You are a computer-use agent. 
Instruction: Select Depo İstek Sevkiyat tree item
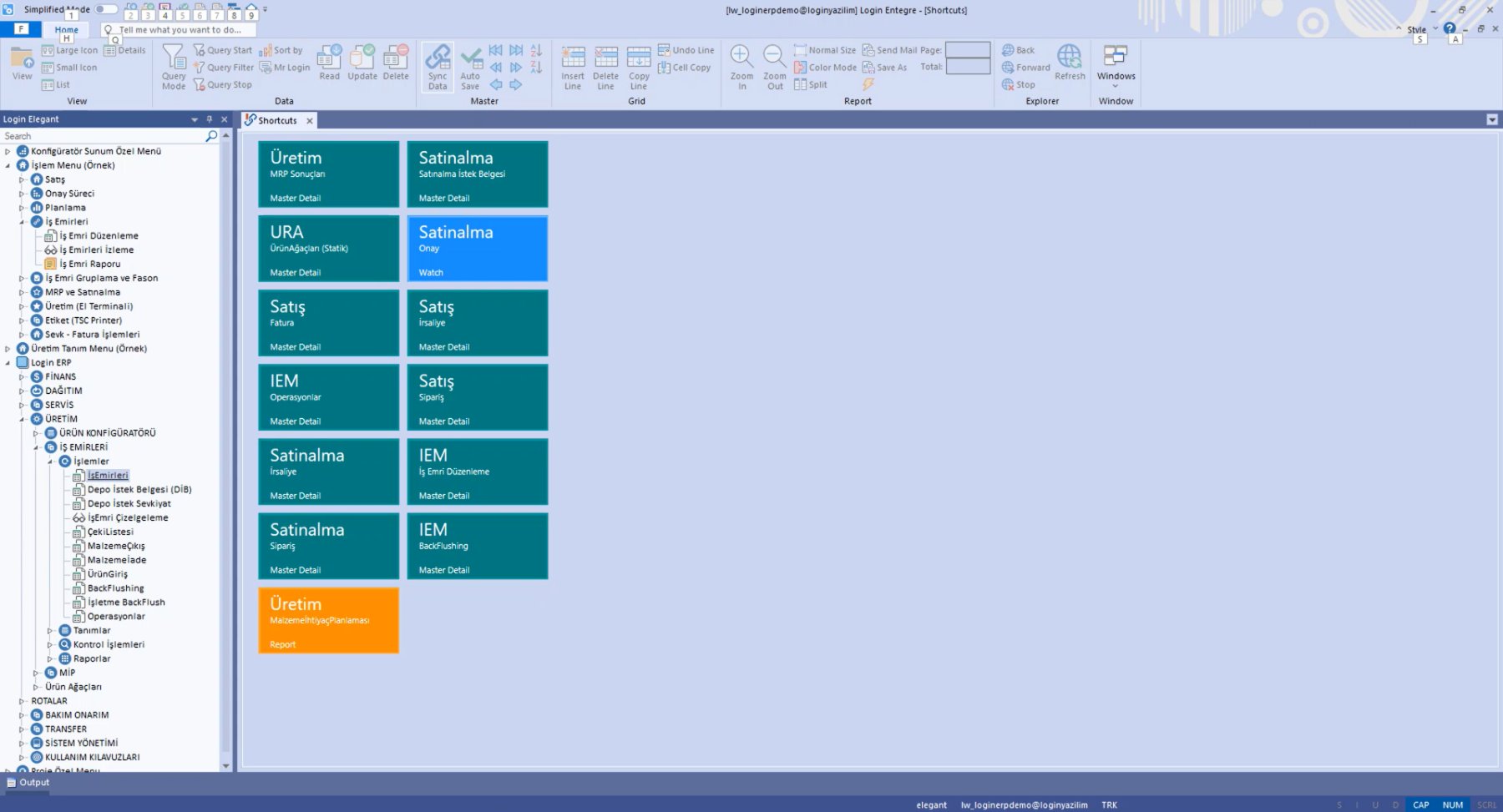[x=129, y=504]
